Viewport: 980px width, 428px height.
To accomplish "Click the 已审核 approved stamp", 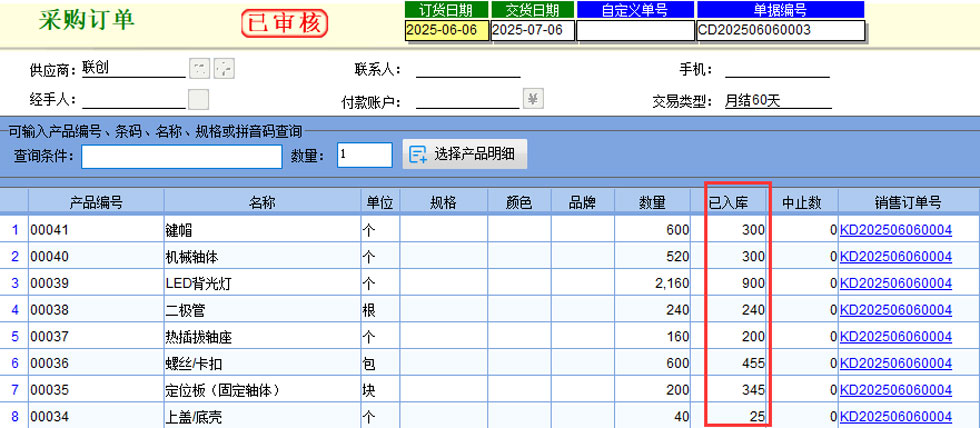I will tap(287, 21).
